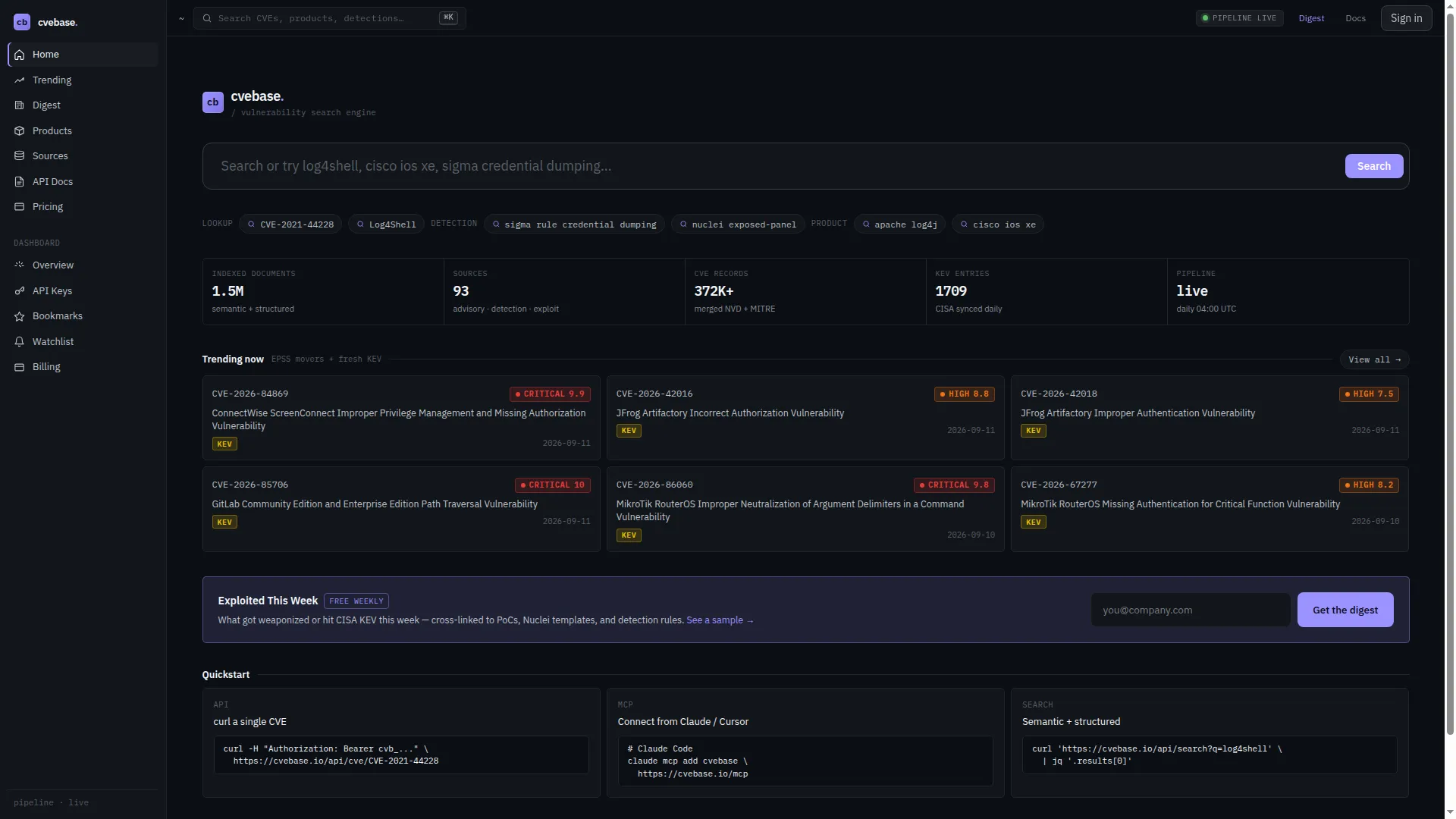Click the HIGH 8.8 severity badge

point(964,394)
